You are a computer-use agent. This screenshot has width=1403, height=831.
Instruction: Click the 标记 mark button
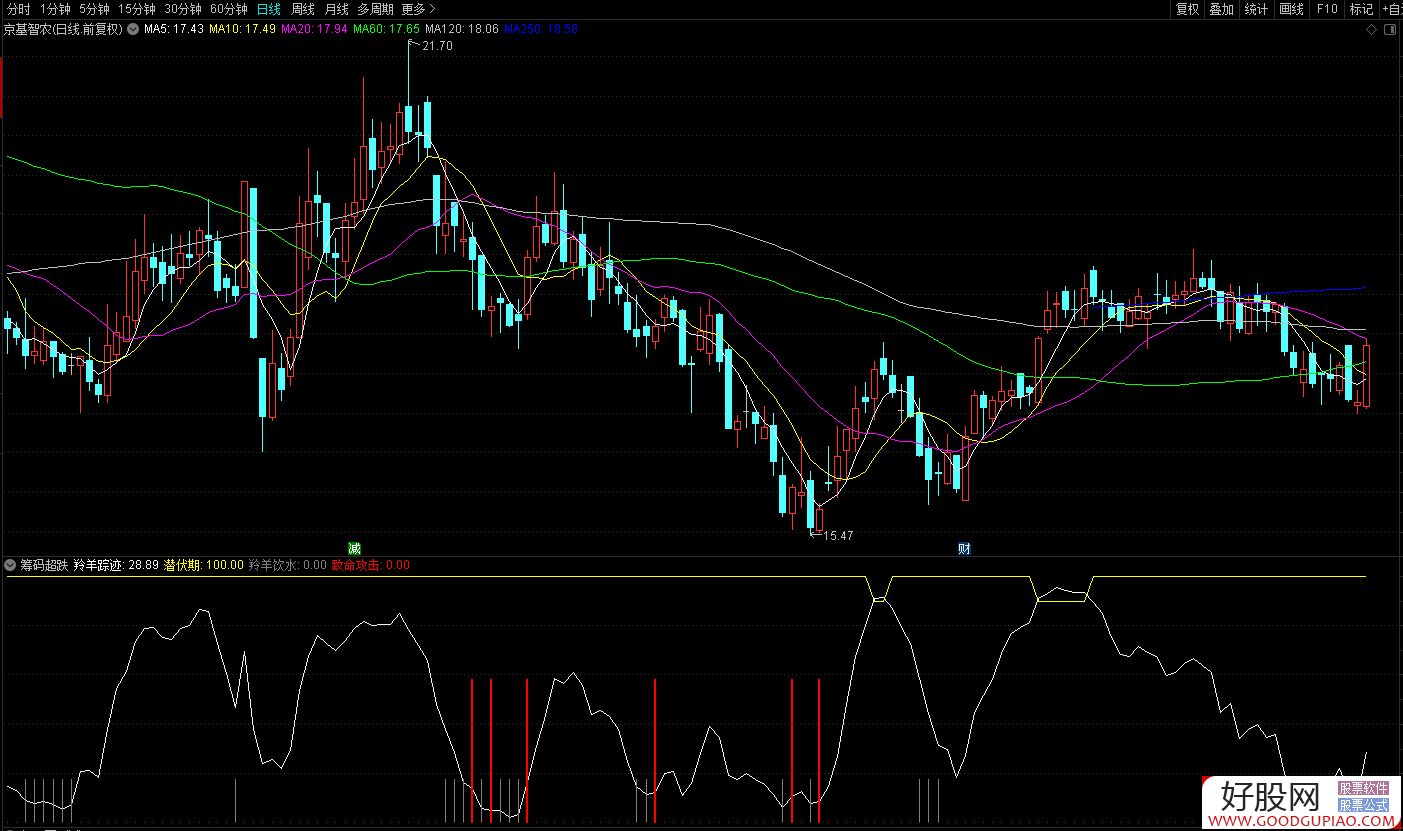[x=1361, y=9]
